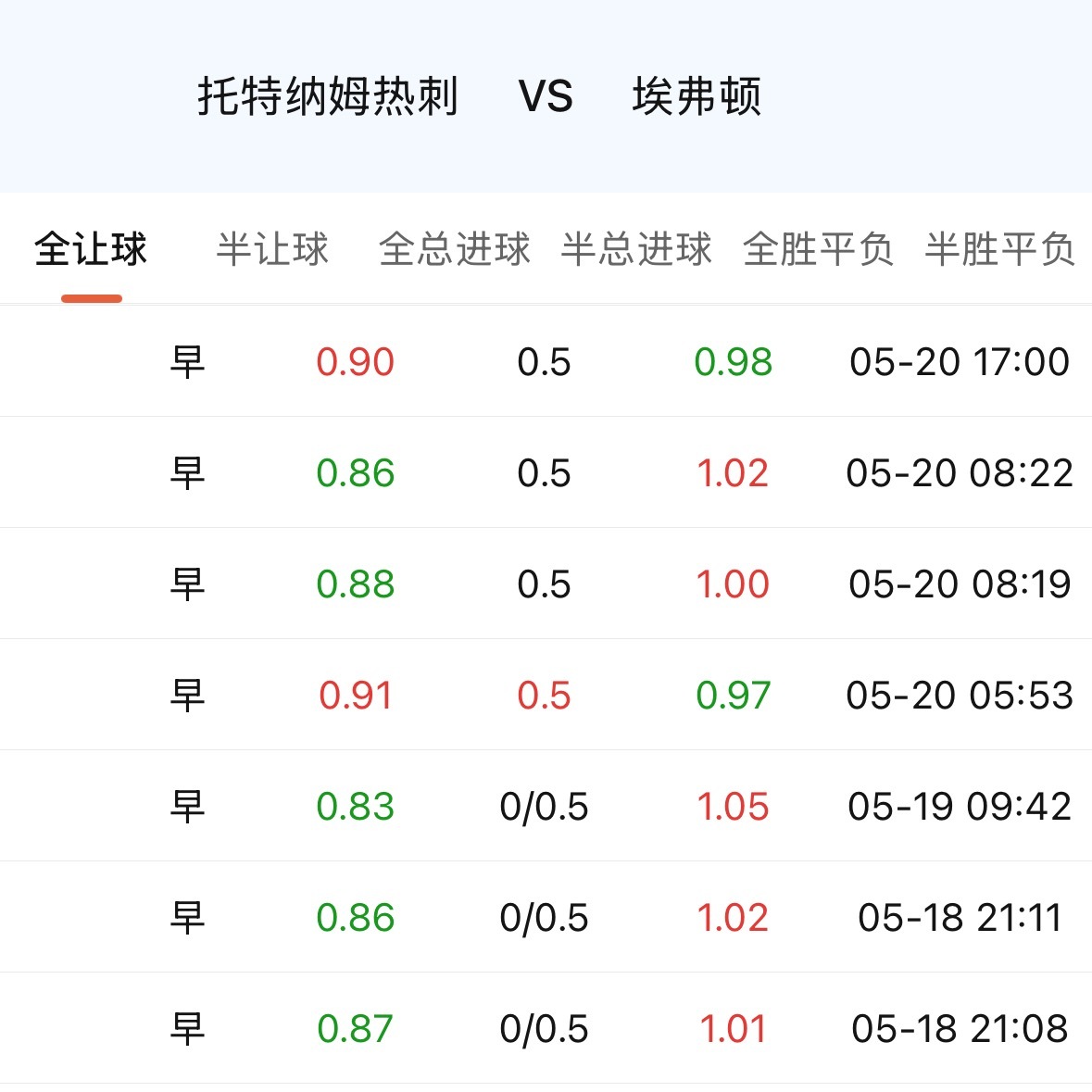Click 1.02 in the 05-20 08:22 row
This screenshot has width=1092, height=1092.
pos(734,473)
